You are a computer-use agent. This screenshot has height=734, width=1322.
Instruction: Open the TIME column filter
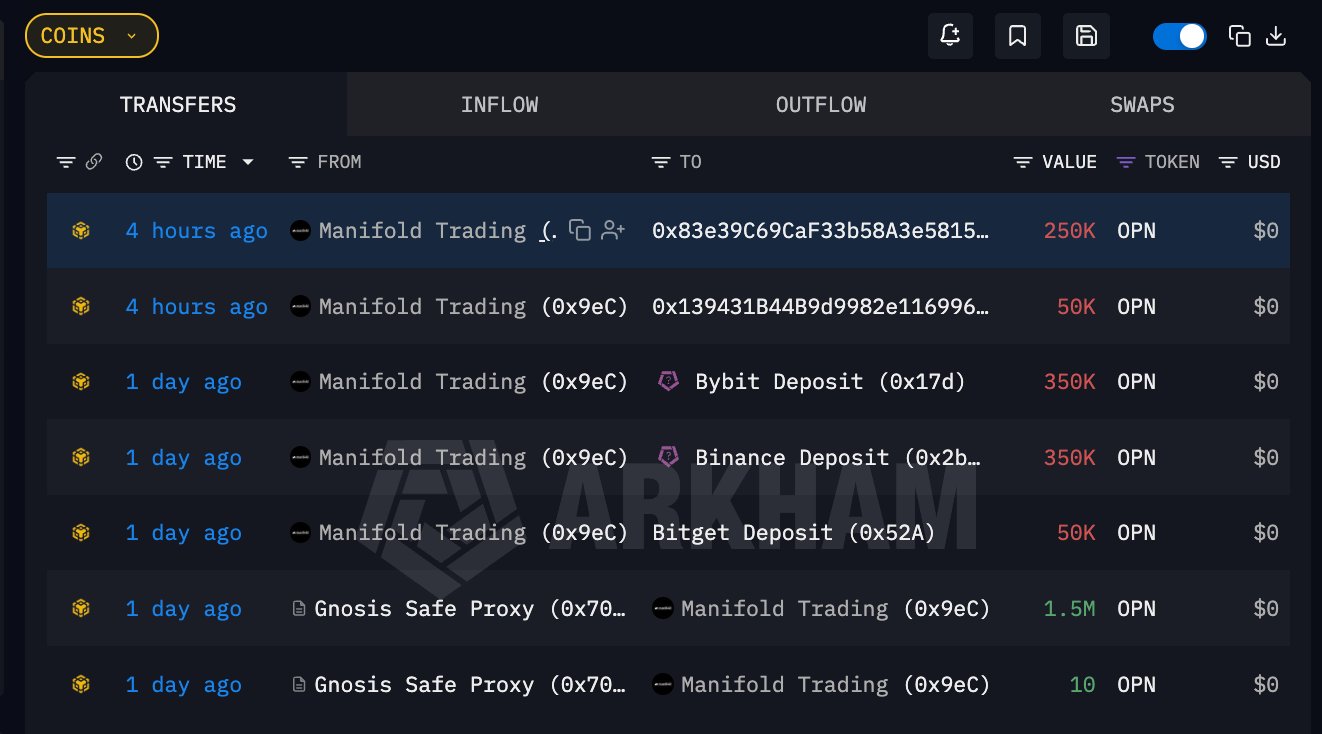(x=163, y=162)
